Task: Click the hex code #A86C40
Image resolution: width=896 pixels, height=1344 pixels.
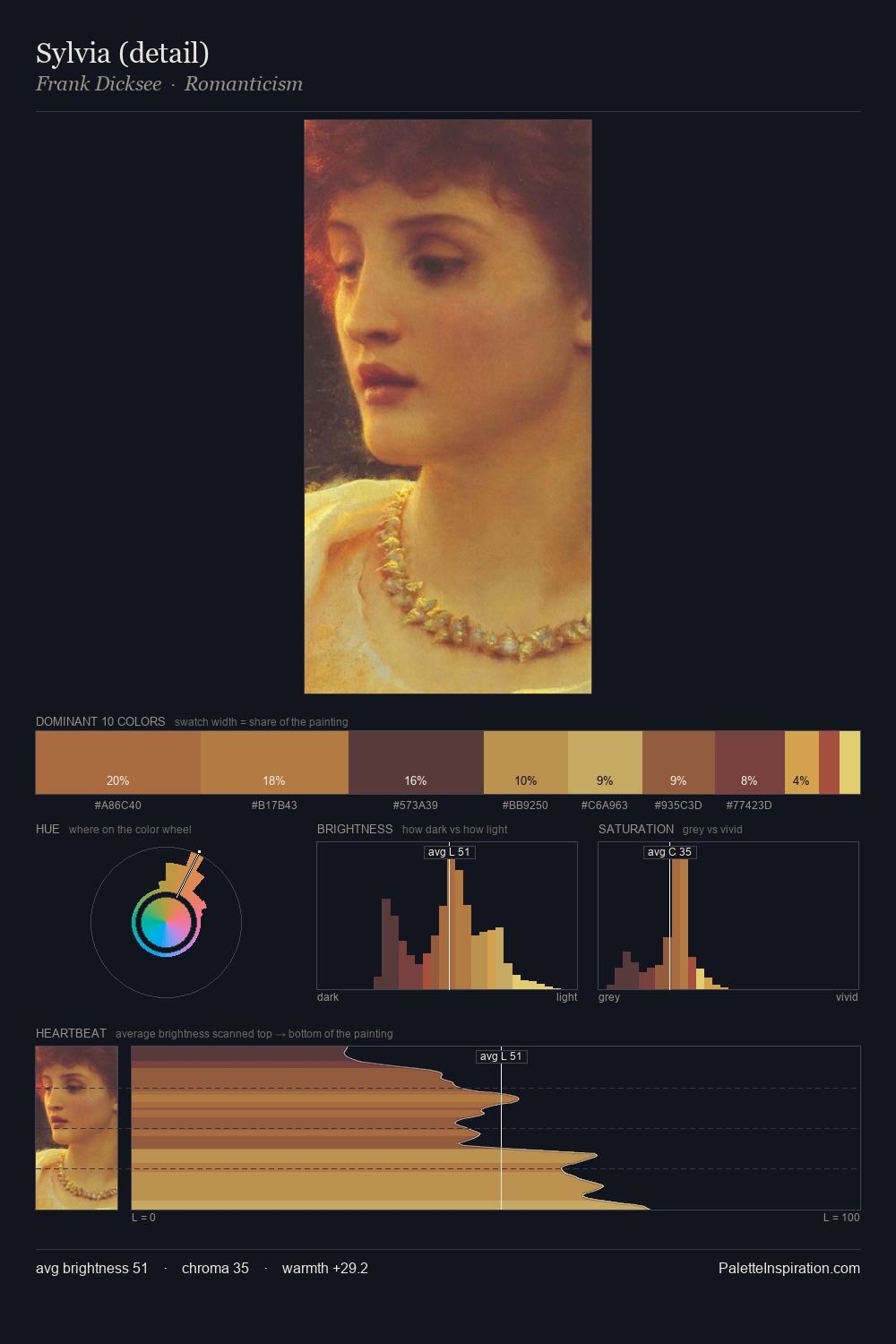Action: (118, 806)
